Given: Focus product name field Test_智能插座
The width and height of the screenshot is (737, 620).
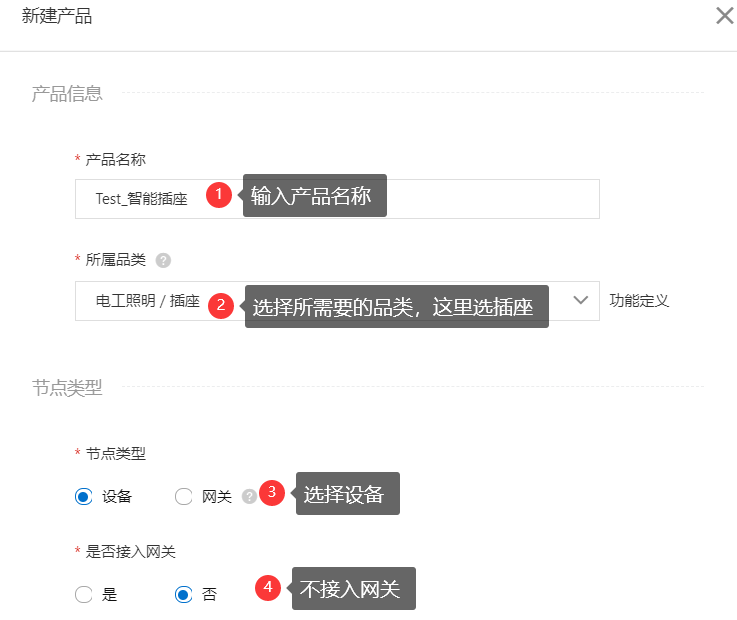Looking at the screenshot, I should tap(337, 199).
